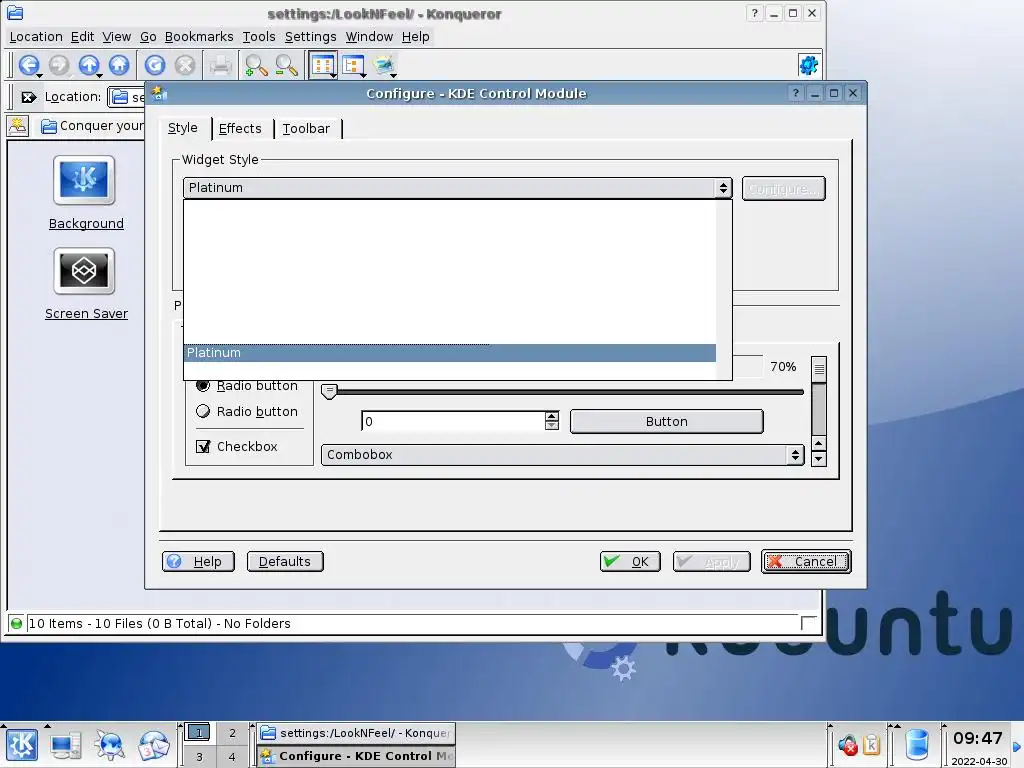Open the Screen Saver link
The height and width of the screenshot is (768, 1024).
point(86,313)
